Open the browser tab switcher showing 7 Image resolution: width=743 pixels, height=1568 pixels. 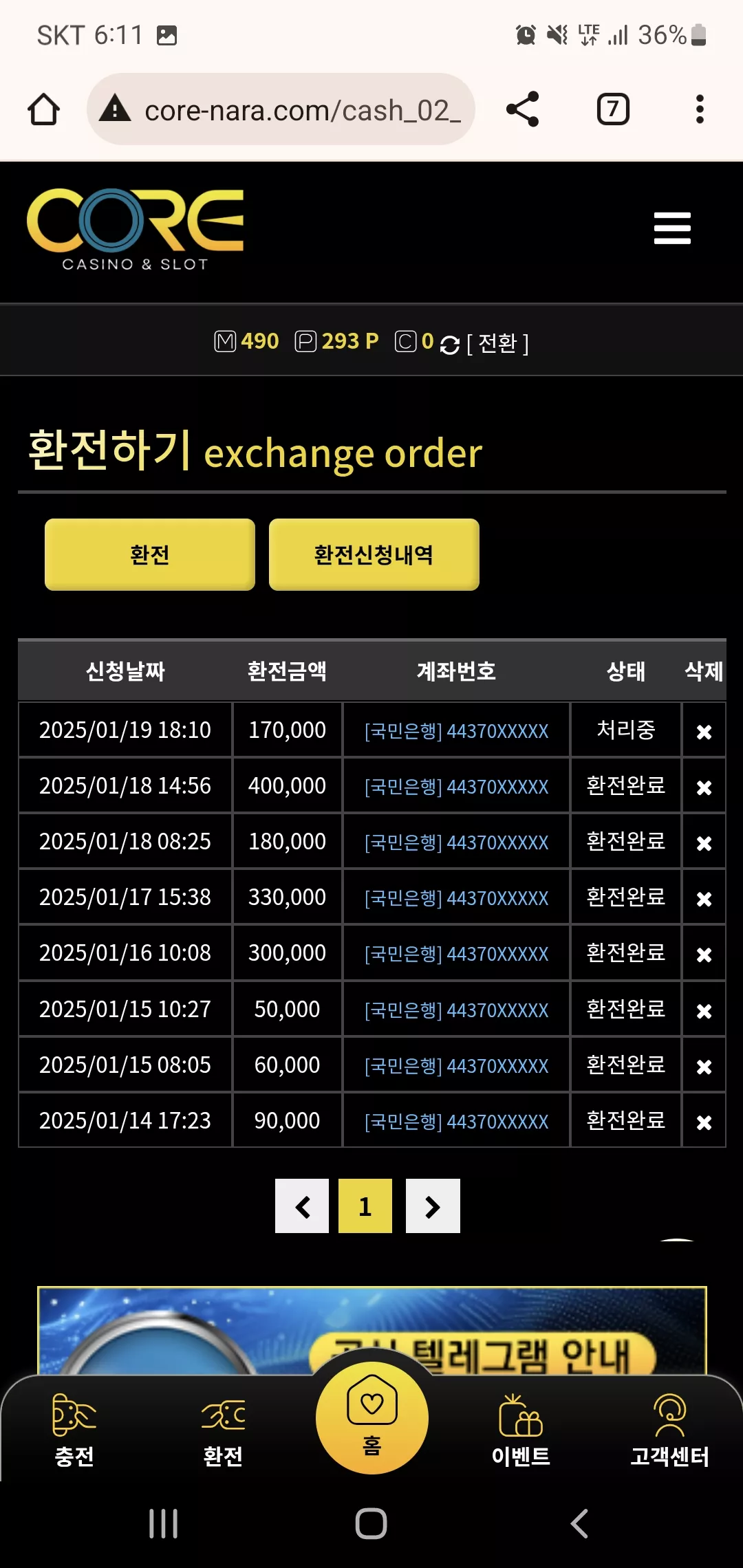tap(613, 109)
